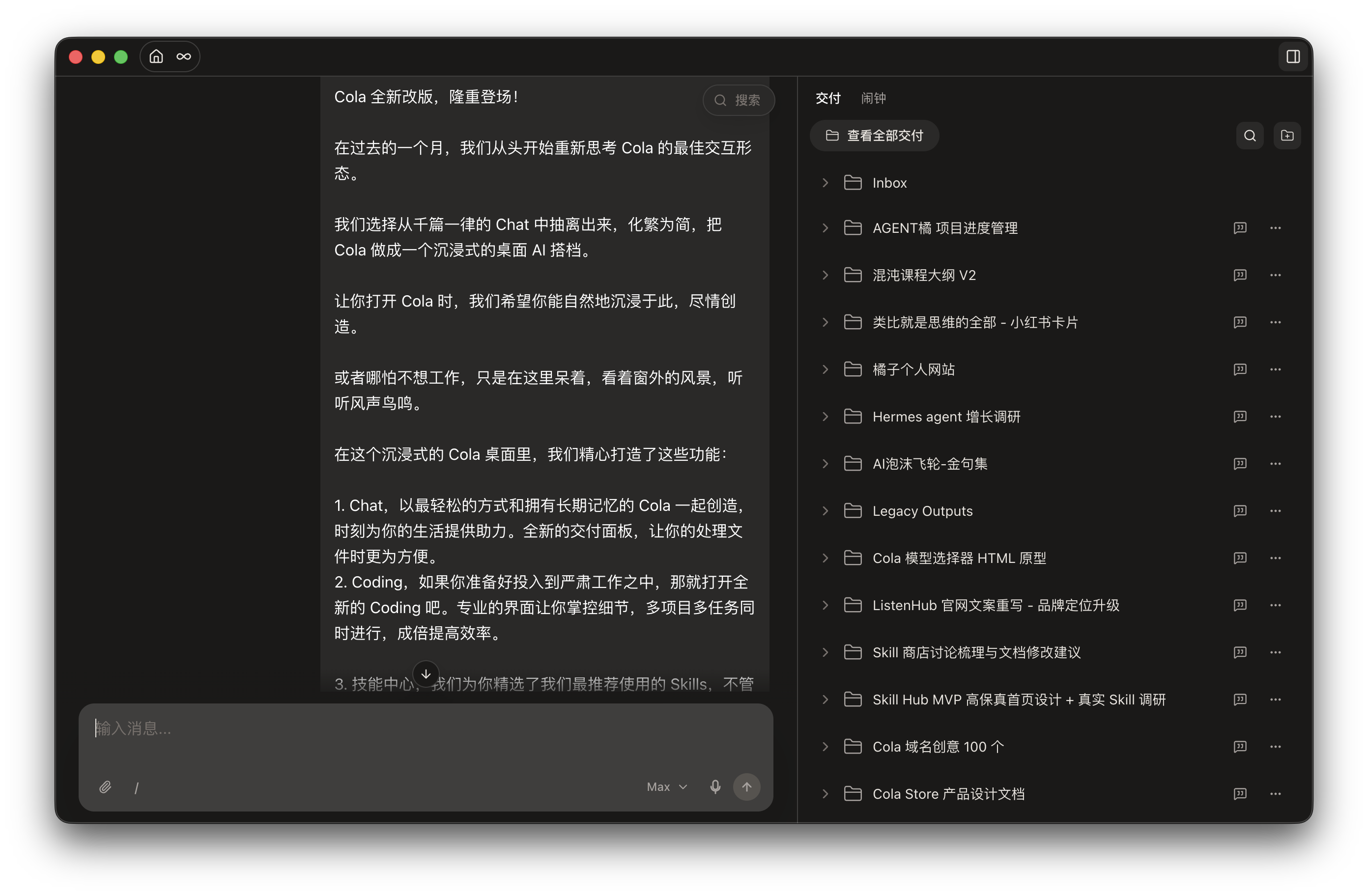Open chat for ListenHub 官网文案重写
Viewport: 1368px width, 896px height.
point(1240,605)
